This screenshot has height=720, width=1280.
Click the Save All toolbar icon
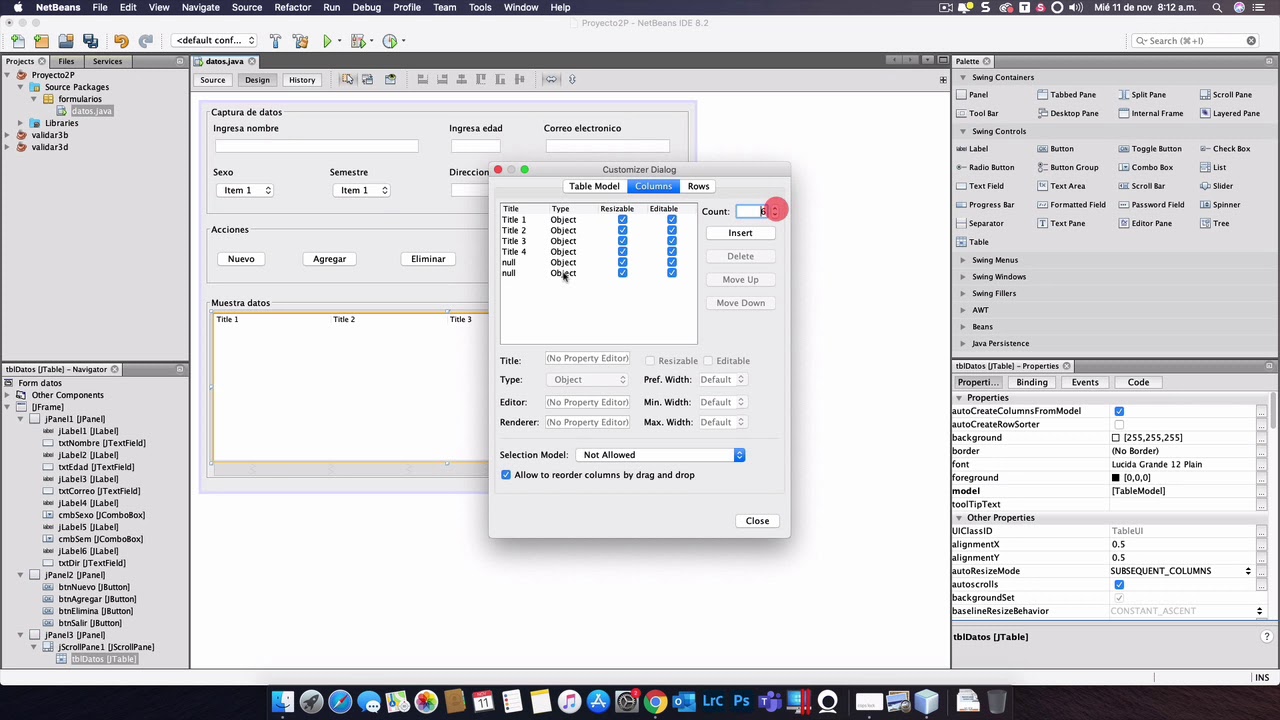tap(90, 41)
